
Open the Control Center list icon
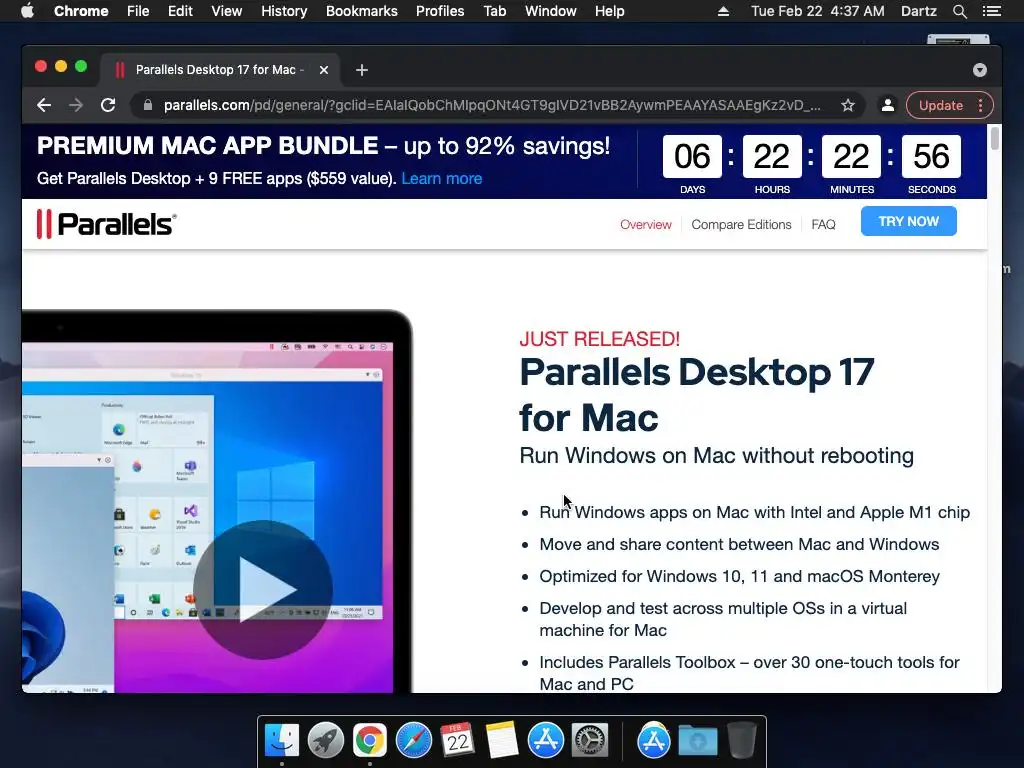pyautogui.click(x=992, y=11)
